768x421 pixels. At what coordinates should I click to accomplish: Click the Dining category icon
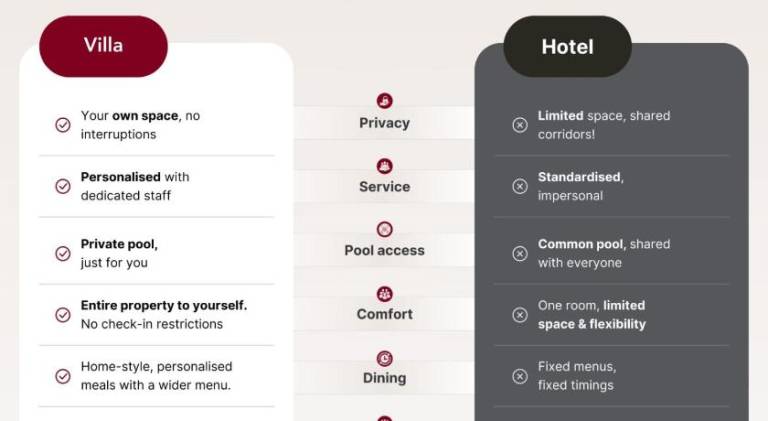click(384, 357)
